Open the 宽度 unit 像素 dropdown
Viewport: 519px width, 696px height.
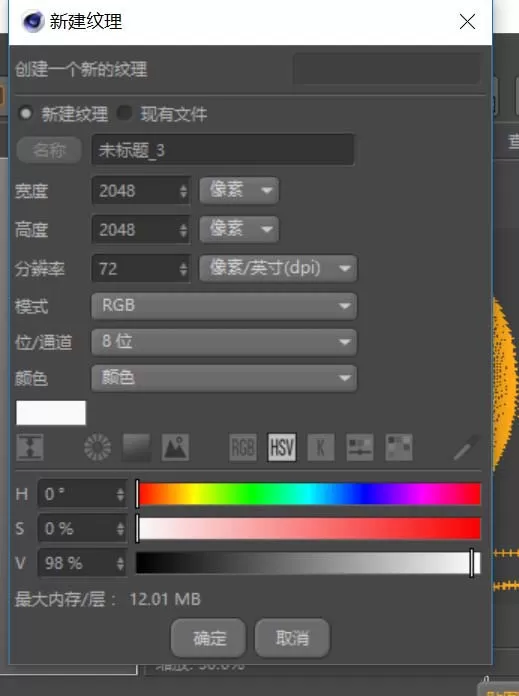[x=239, y=191]
